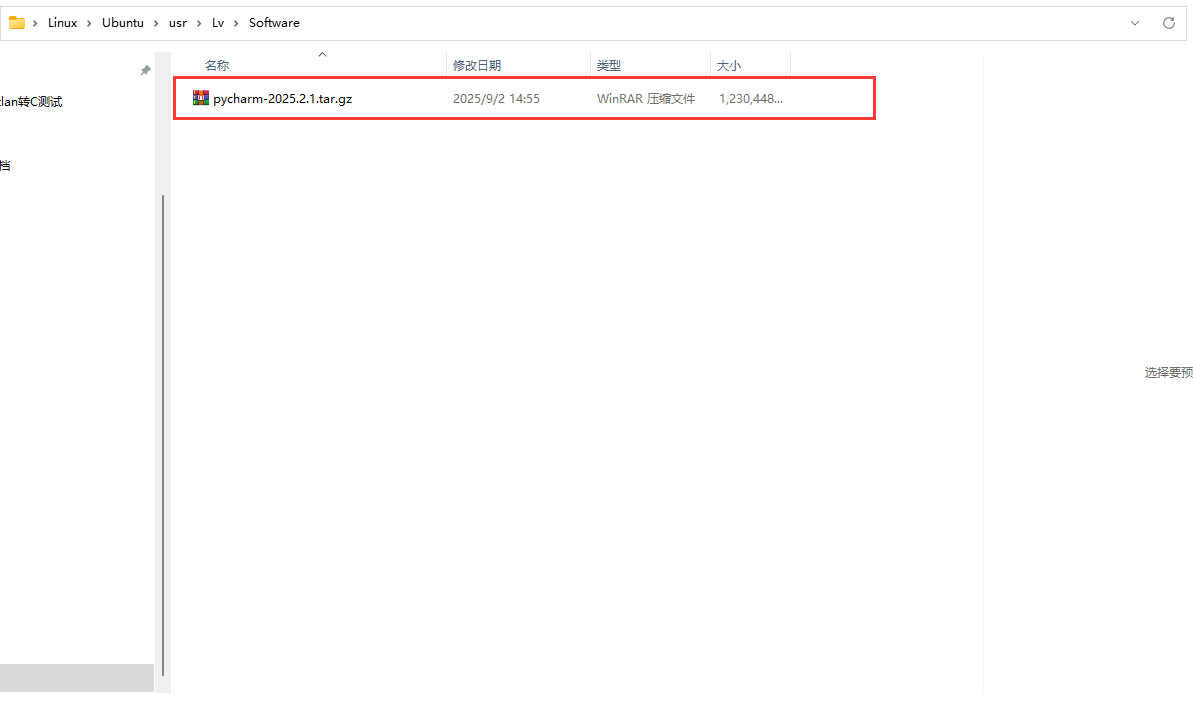Open the Linux breadcrumb segment
Viewport: 1193px width, 708px height.
pos(62,23)
